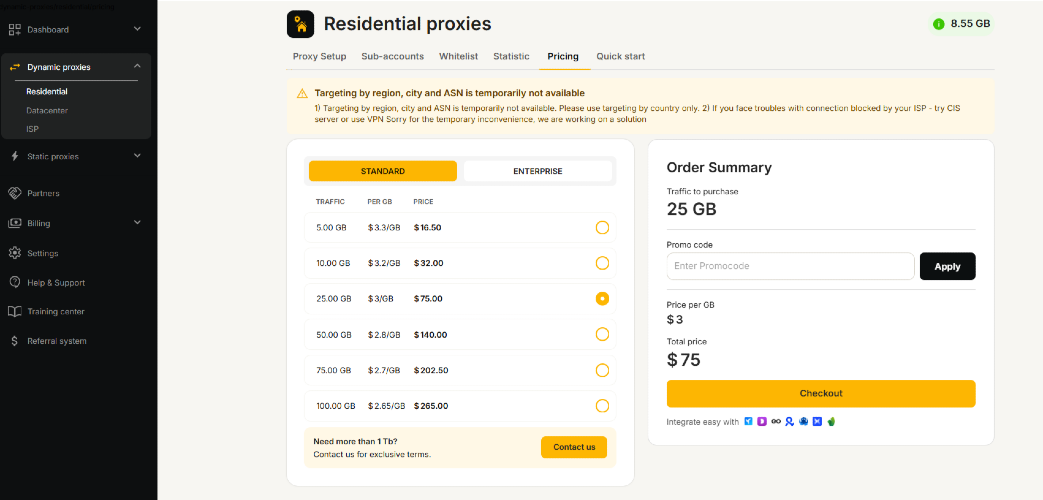Open the Quick start tab
This screenshot has height=500, width=1043.
click(620, 57)
